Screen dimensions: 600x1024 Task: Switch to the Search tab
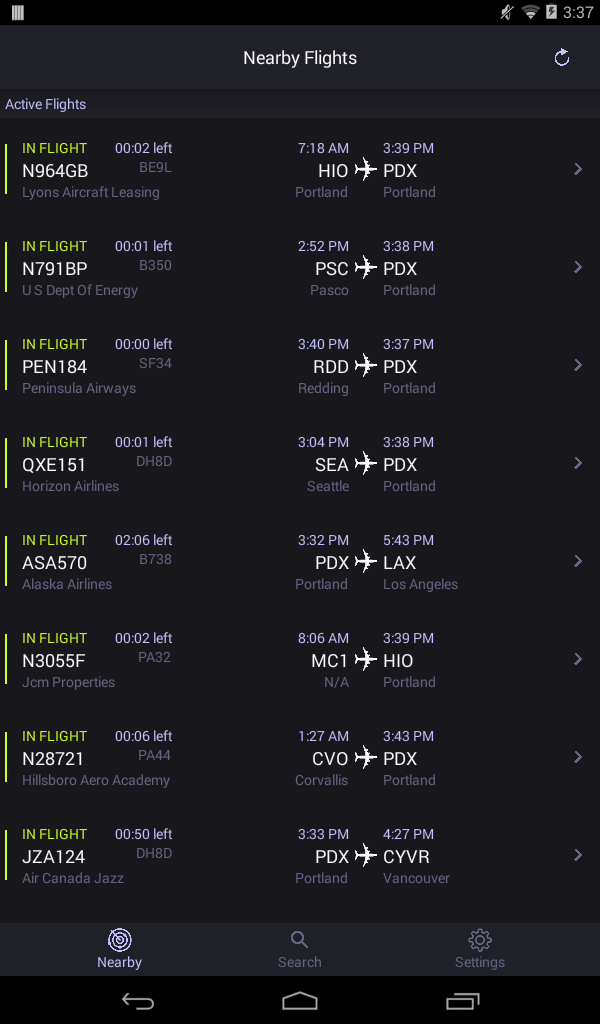pyautogui.click(x=299, y=948)
